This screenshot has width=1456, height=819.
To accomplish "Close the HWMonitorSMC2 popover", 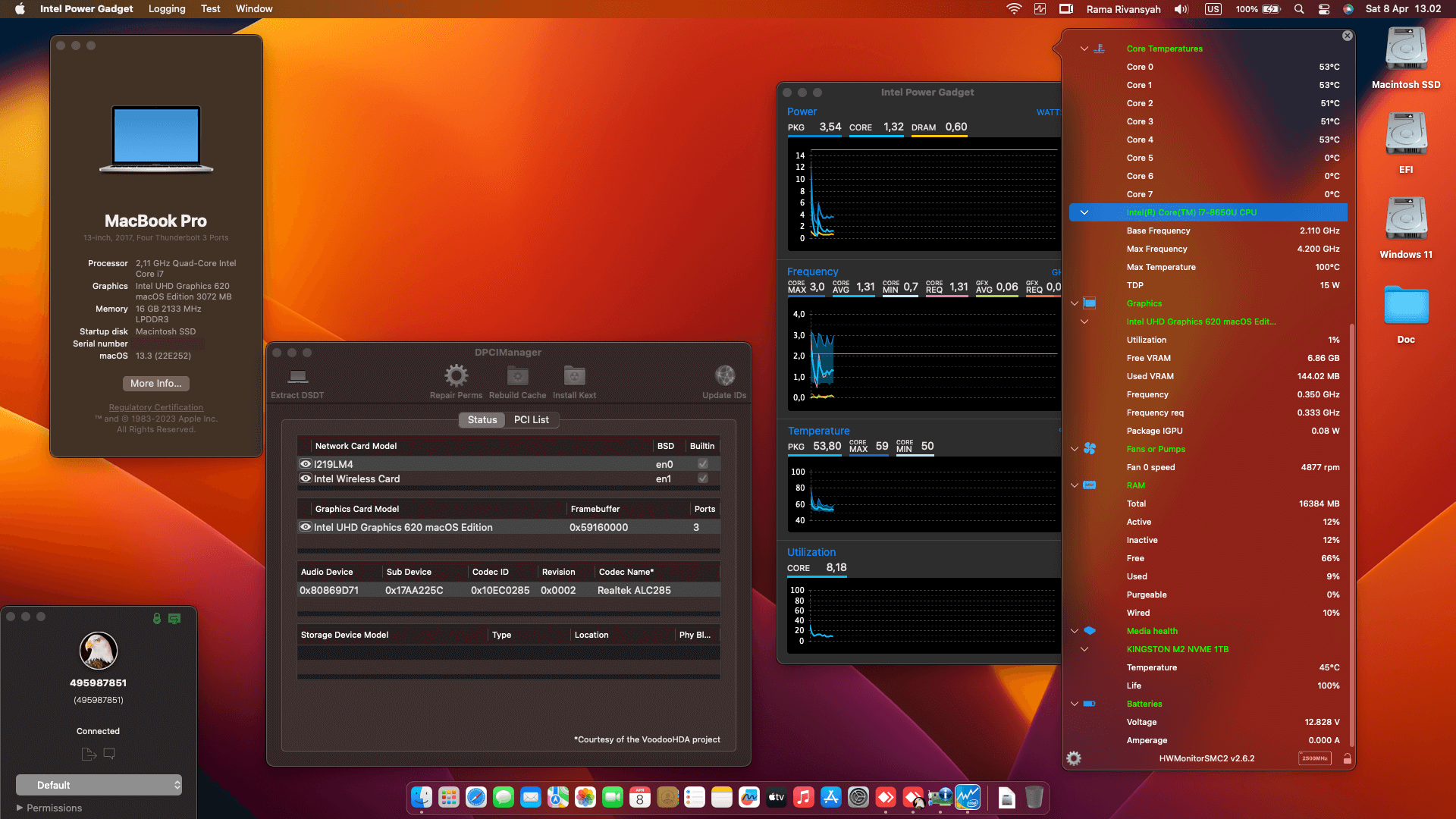I will point(1347,36).
